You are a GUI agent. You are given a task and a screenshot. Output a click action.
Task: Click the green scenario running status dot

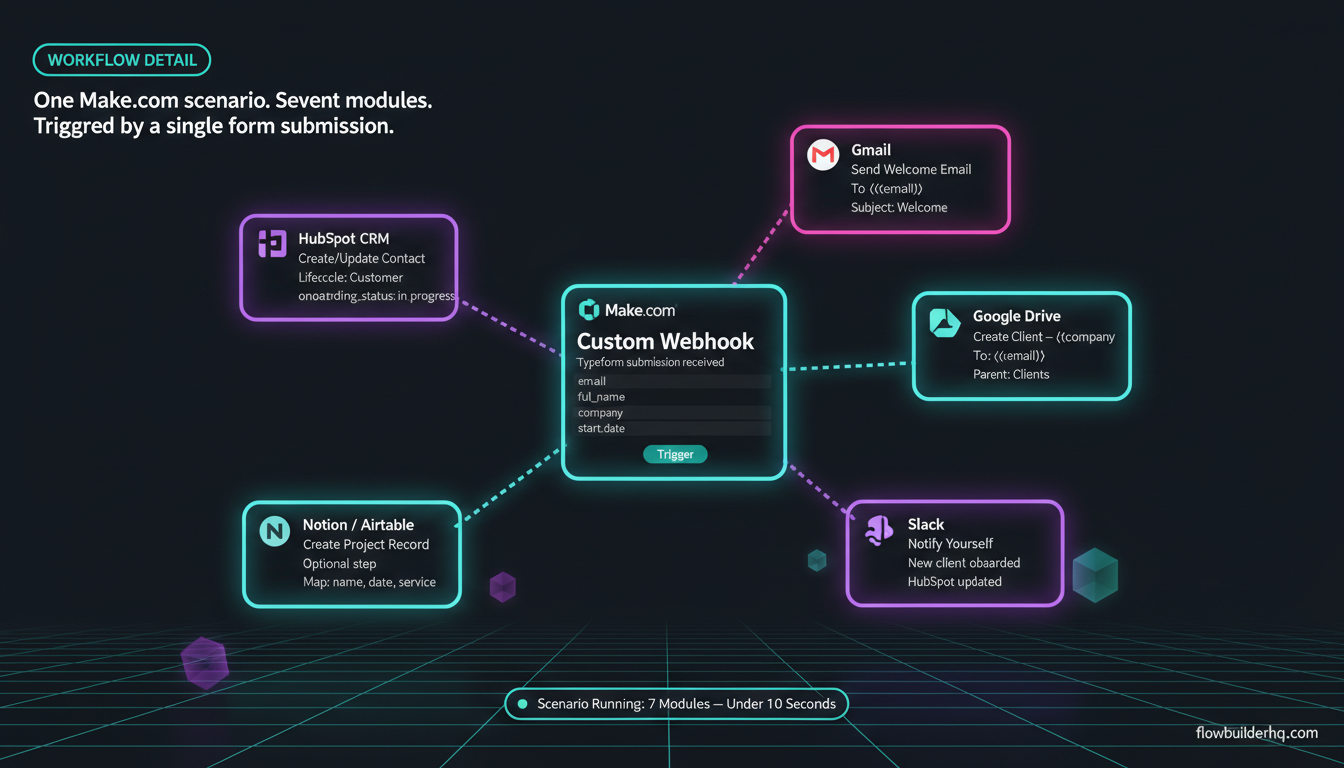(522, 704)
